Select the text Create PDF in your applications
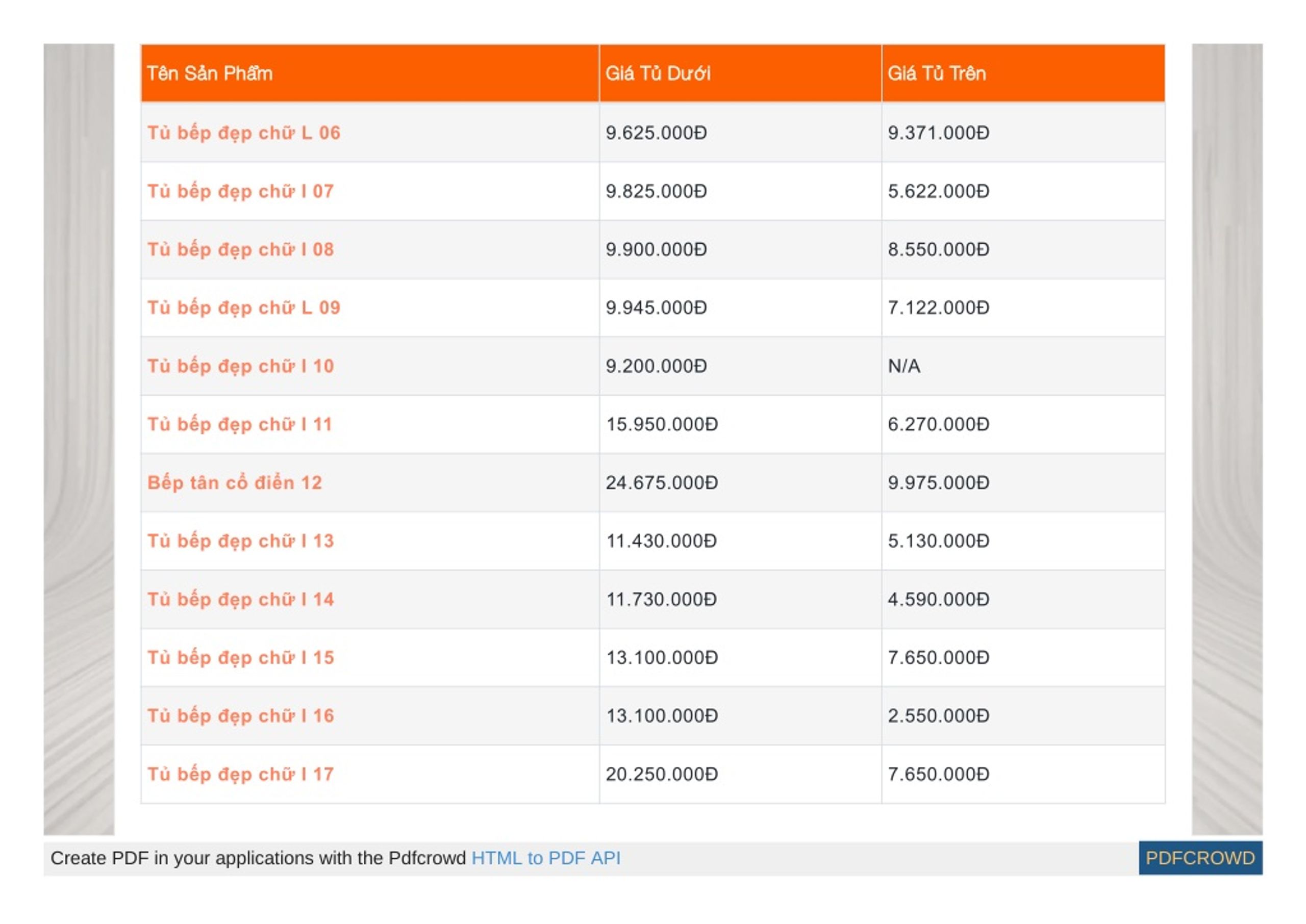 (182, 858)
